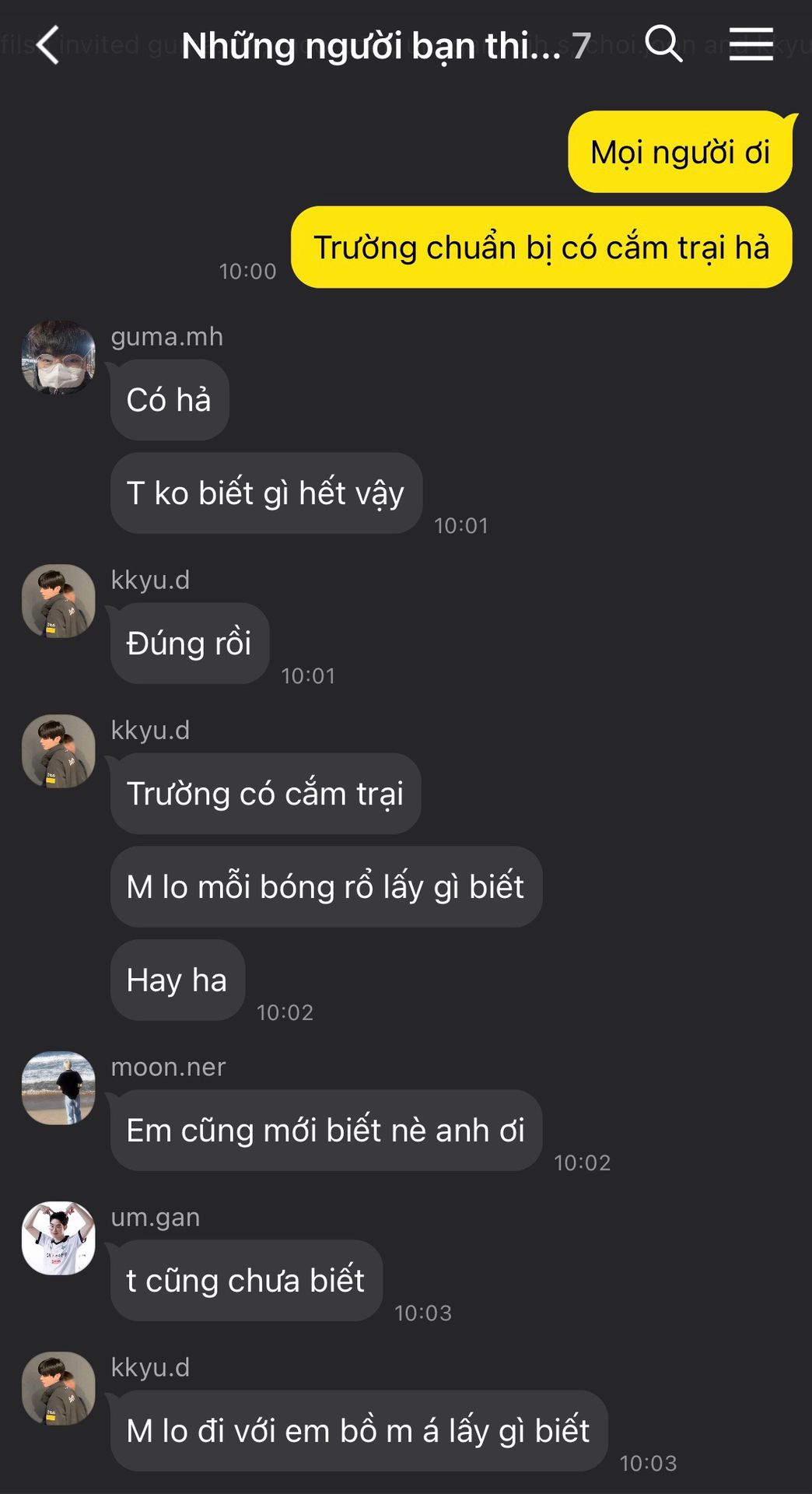View moon.ner's beach profile picture
Screen dimensions: 812x1494
click(x=58, y=1088)
